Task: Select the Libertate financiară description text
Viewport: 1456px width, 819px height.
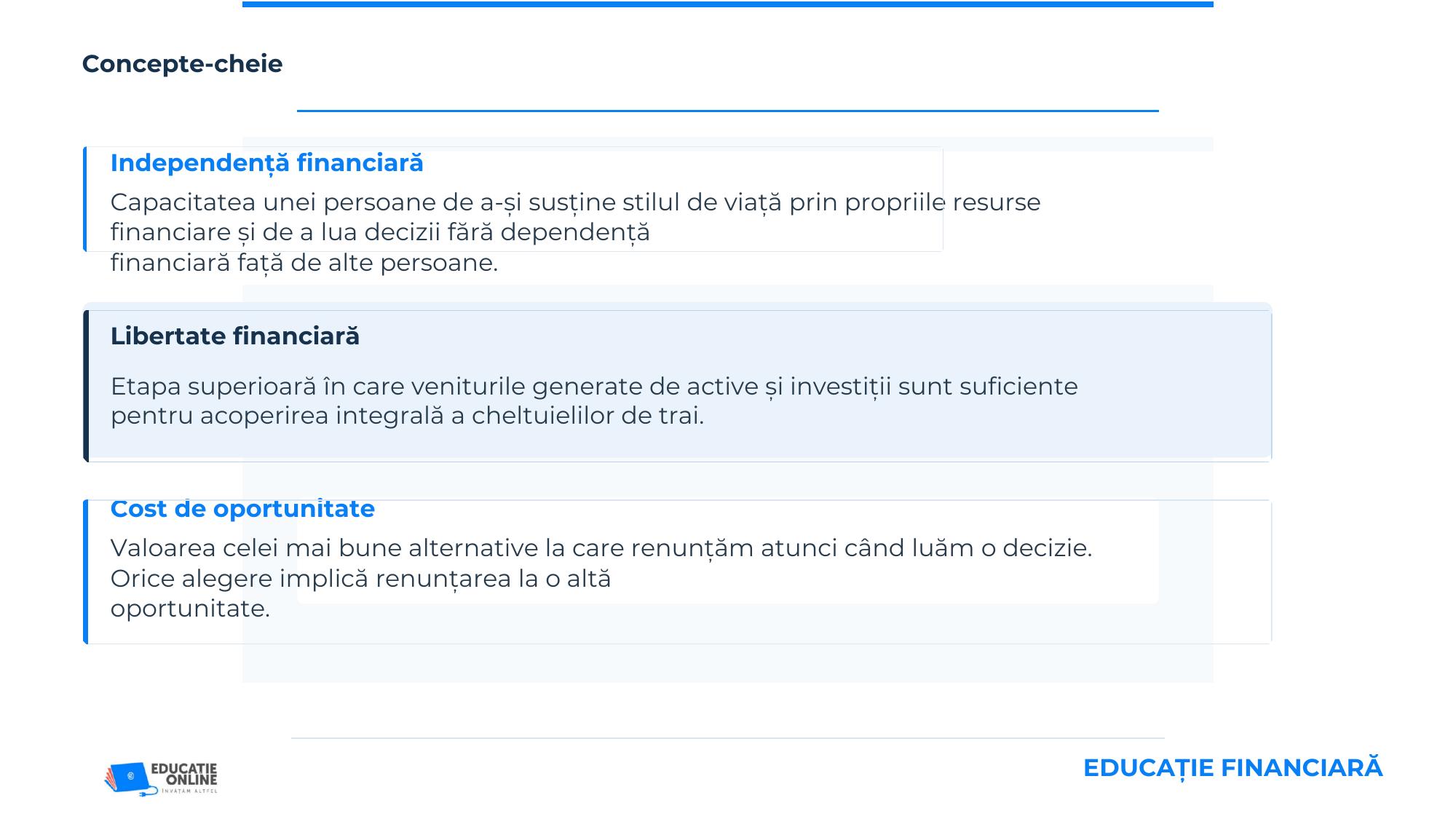Action: (x=594, y=401)
